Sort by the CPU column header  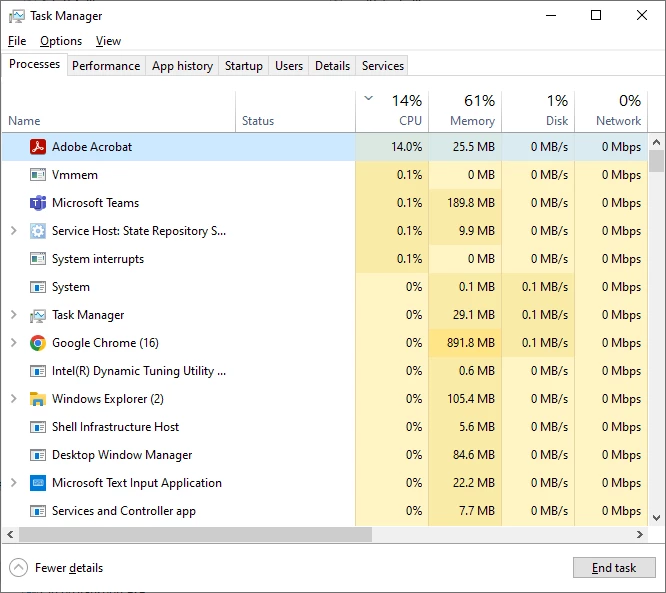point(392,111)
